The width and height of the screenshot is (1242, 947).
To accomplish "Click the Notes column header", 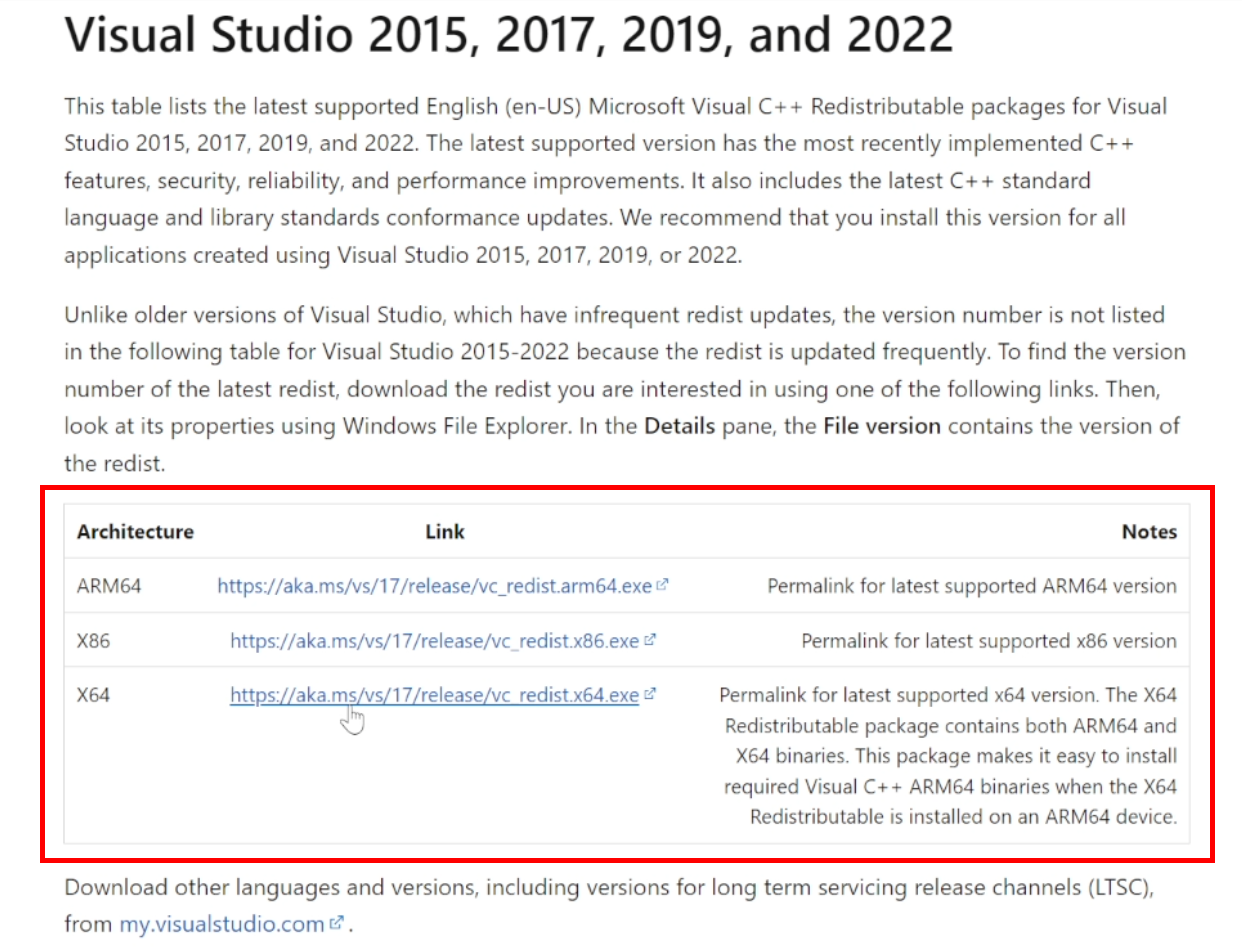I will click(1149, 532).
